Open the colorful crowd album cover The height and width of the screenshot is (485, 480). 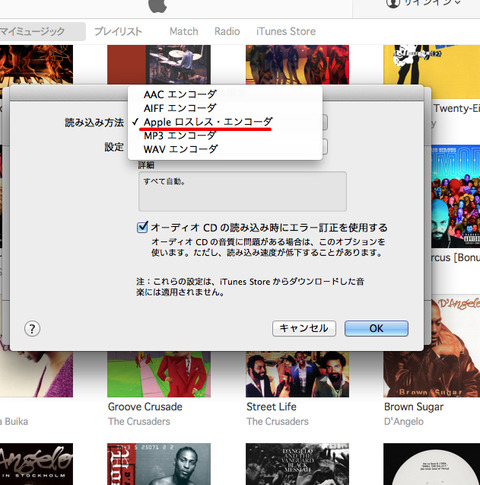pos(456,196)
